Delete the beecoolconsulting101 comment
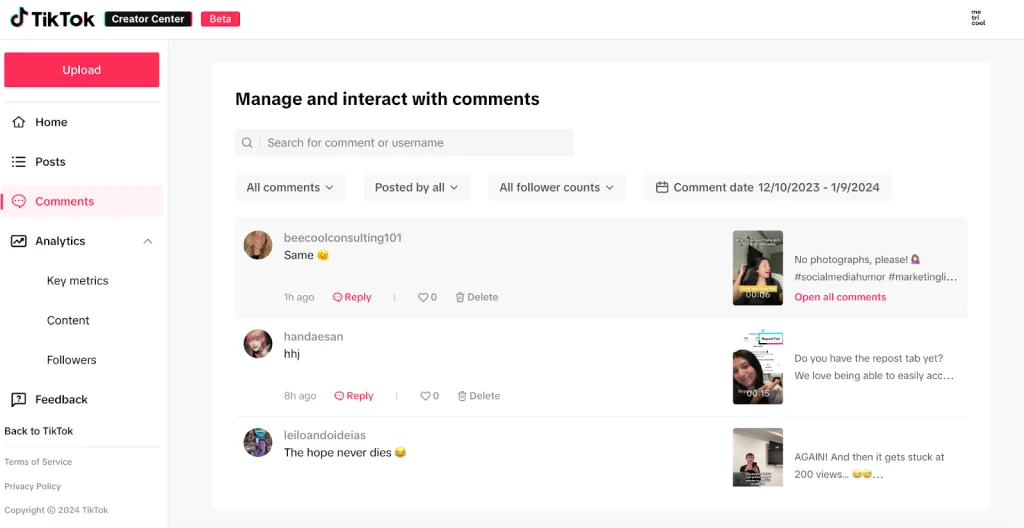Image resolution: width=1024 pixels, height=528 pixels. click(477, 297)
